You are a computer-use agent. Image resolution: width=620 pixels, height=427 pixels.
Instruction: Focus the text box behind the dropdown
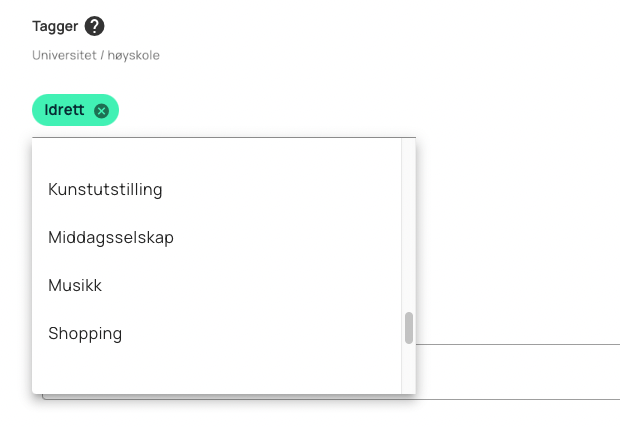(518, 372)
